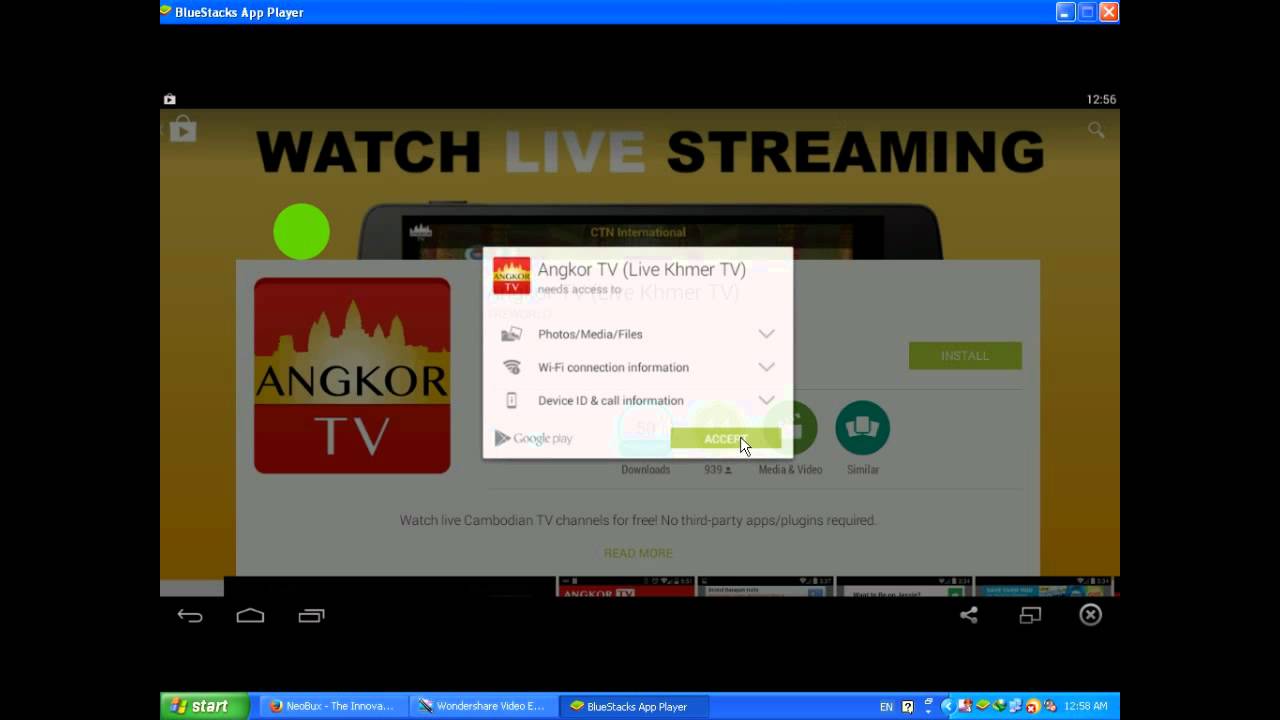
Task: Click the large Angkor TV app logo
Action: 352,376
